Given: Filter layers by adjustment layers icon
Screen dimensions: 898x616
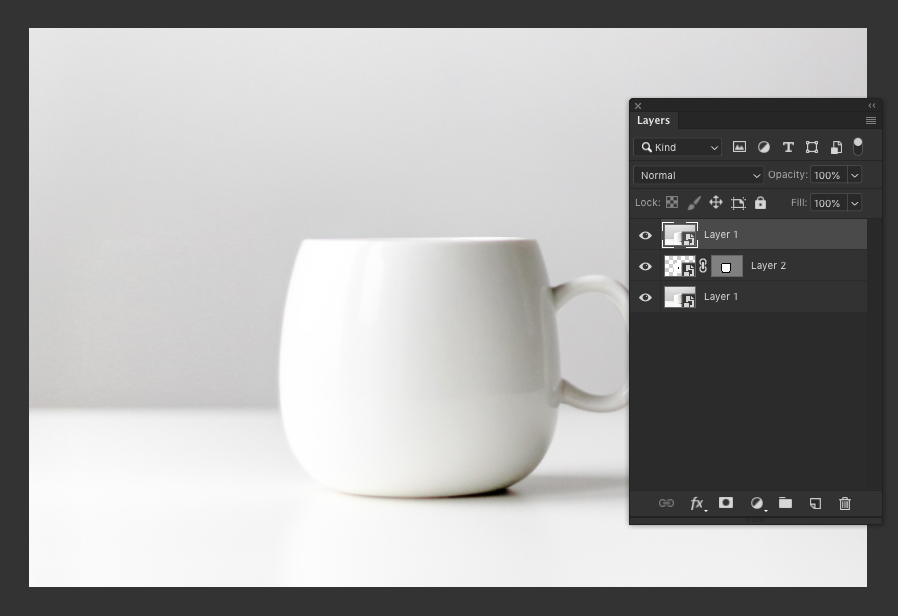Looking at the screenshot, I should pos(763,147).
